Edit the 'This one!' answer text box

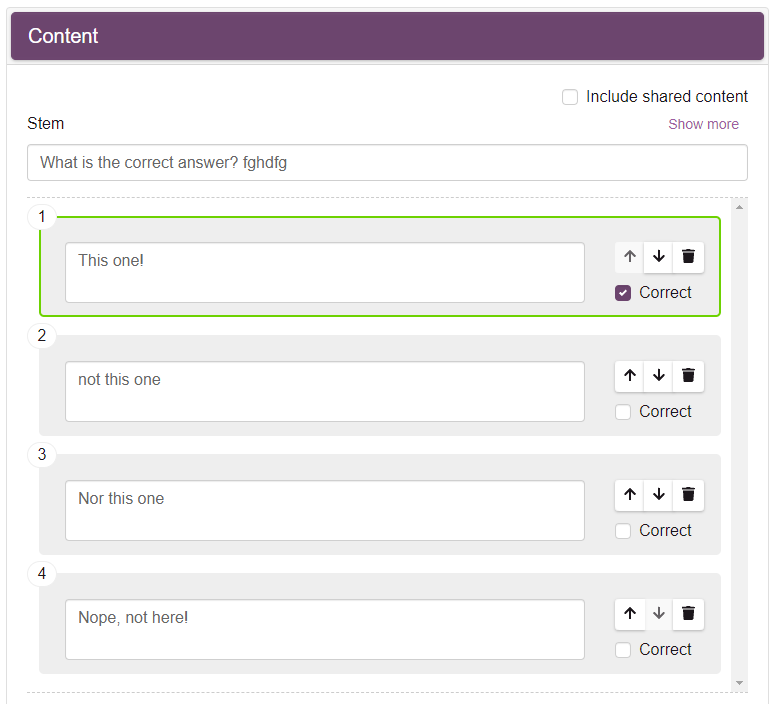click(325, 273)
